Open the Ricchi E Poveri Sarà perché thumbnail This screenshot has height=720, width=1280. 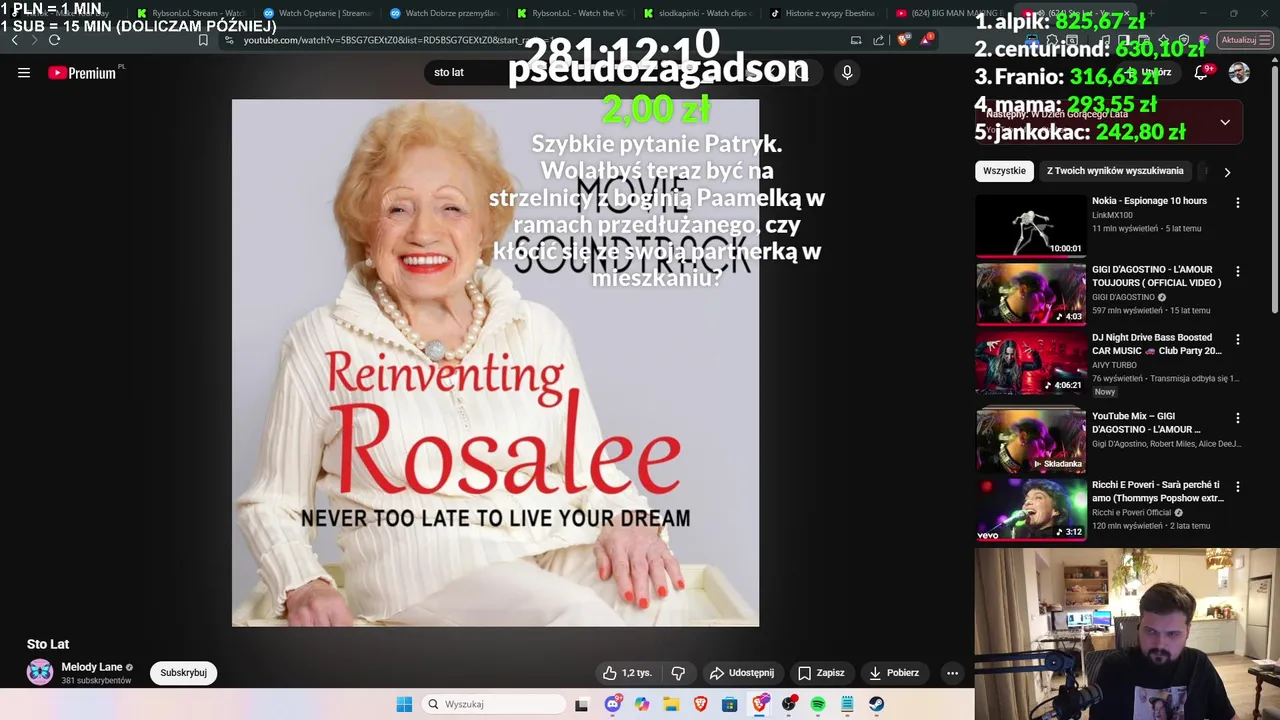click(1030, 509)
